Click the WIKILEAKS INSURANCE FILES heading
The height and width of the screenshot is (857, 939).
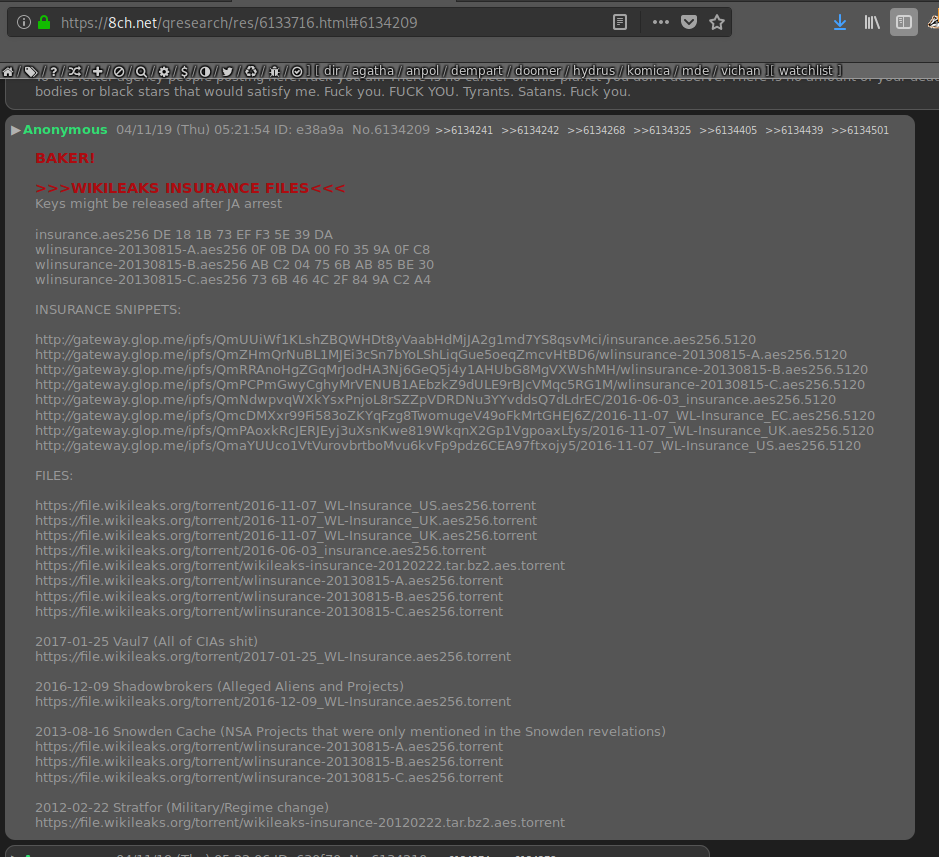click(190, 188)
